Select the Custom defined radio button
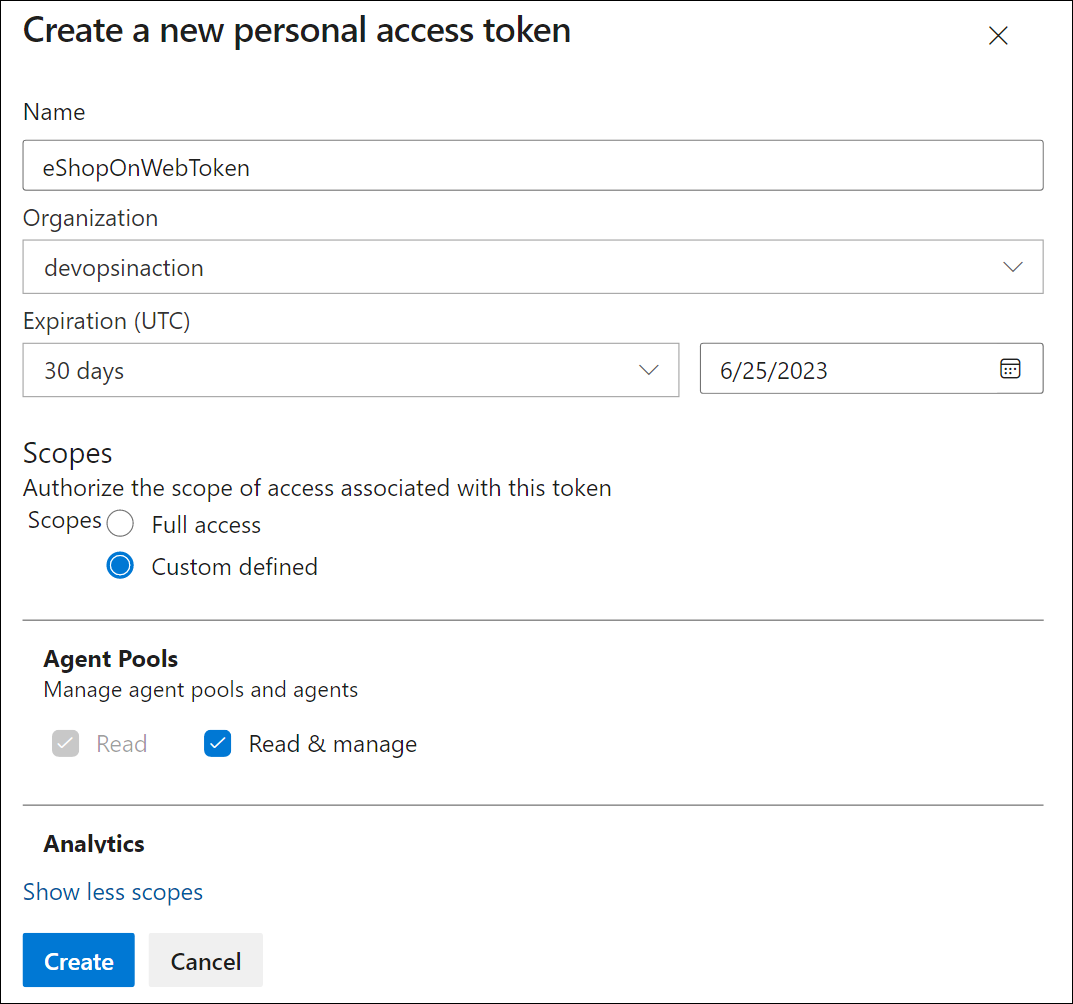Viewport: 1073px width, 1004px height. pos(120,566)
